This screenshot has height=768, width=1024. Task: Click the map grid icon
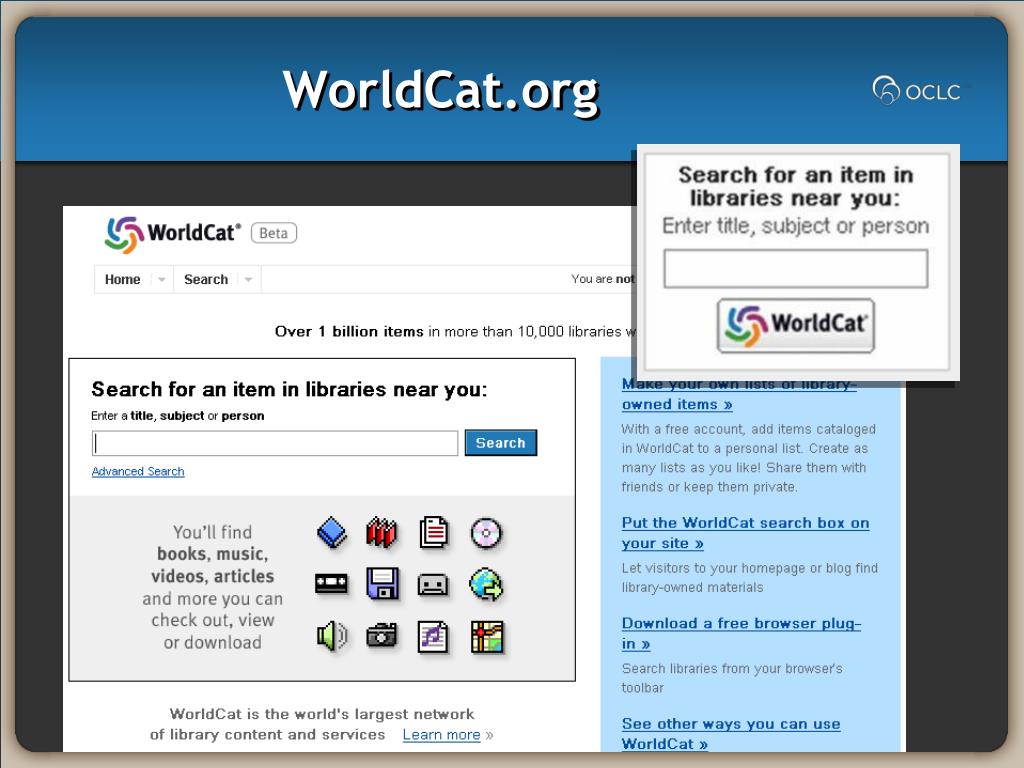(x=487, y=637)
